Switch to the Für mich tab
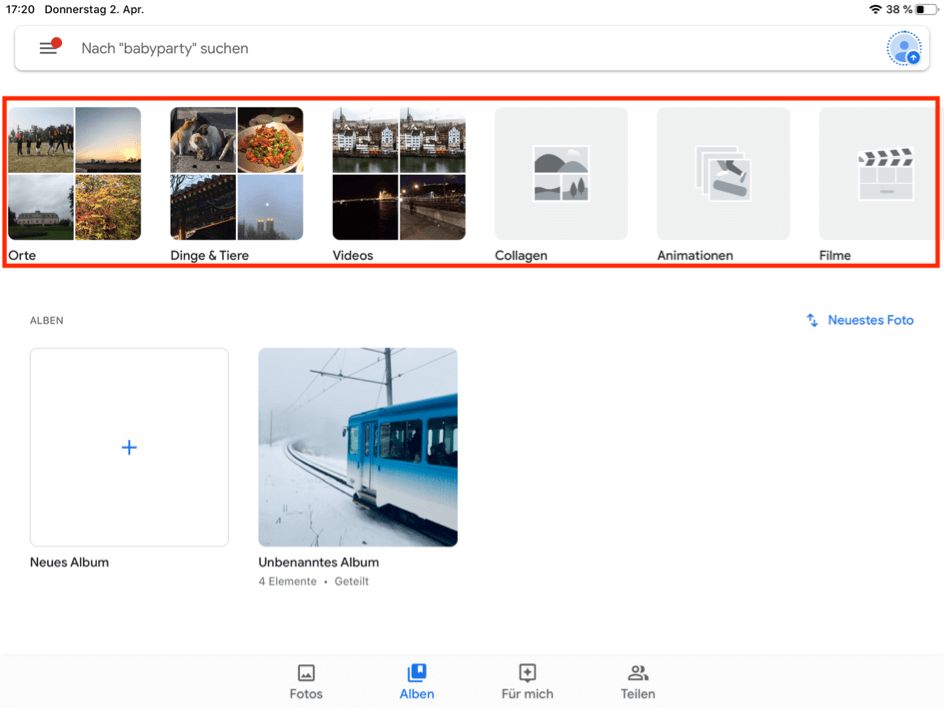The width and height of the screenshot is (945, 709). pos(527,681)
